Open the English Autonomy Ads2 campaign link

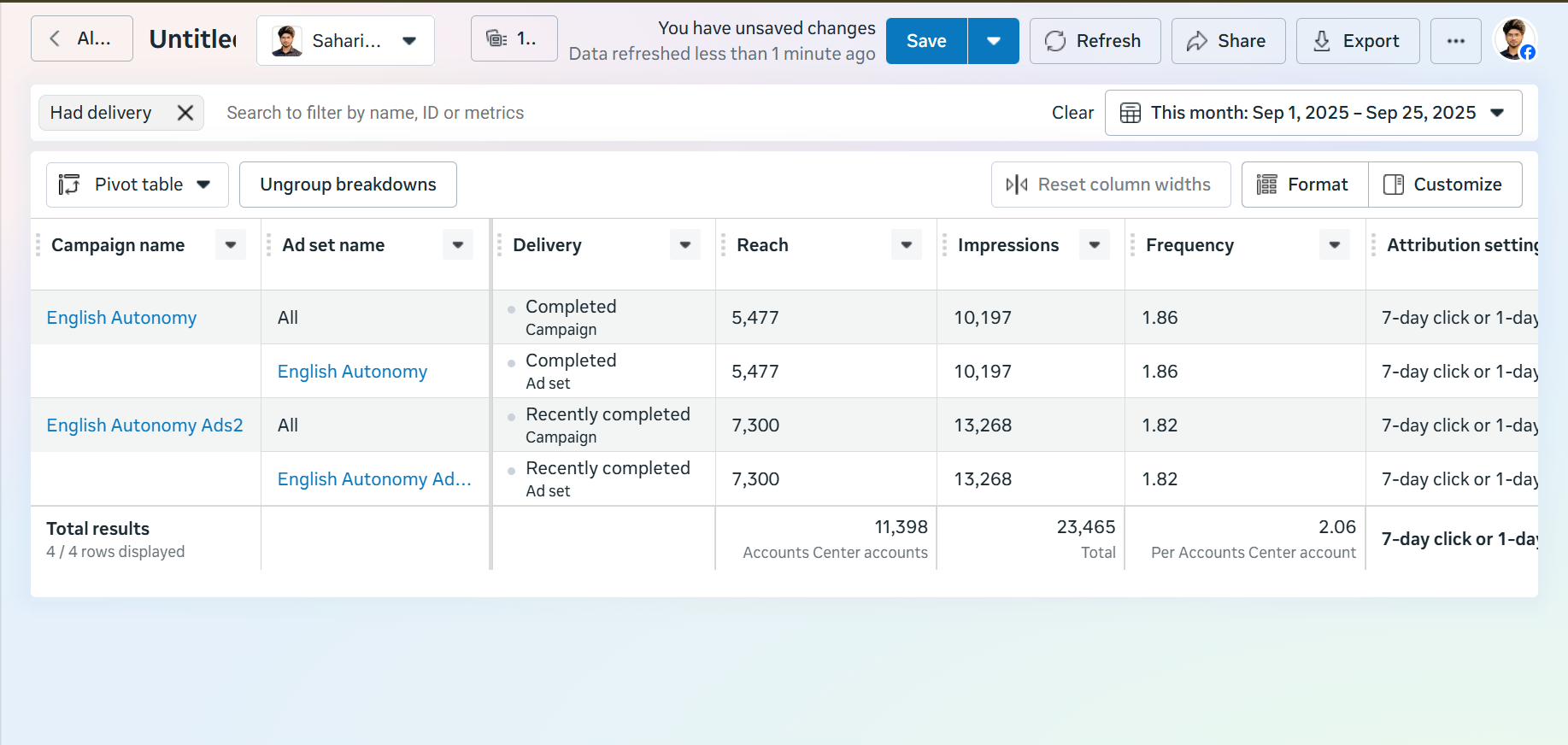pyautogui.click(x=144, y=425)
